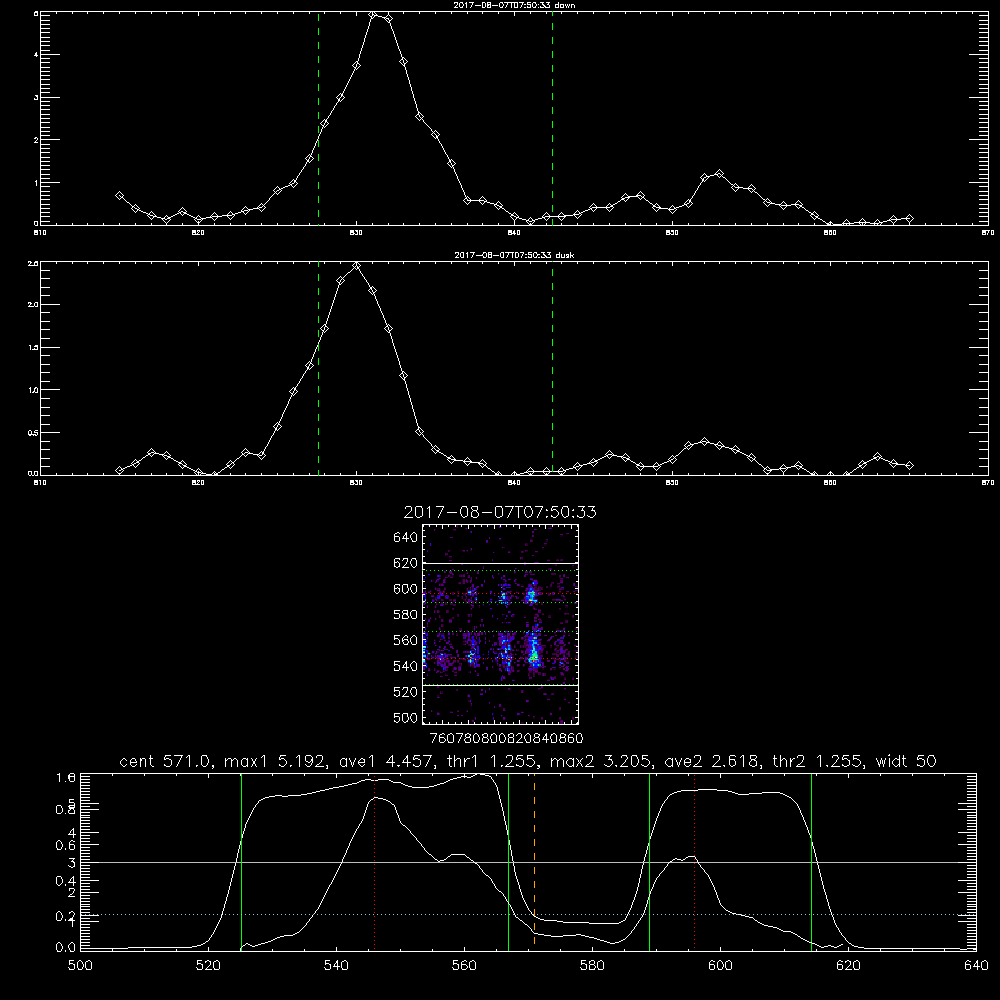Viewport: 1000px width, 1000px height.
Task: Select the peak diamond marker in dusk plot
Action: (357, 266)
